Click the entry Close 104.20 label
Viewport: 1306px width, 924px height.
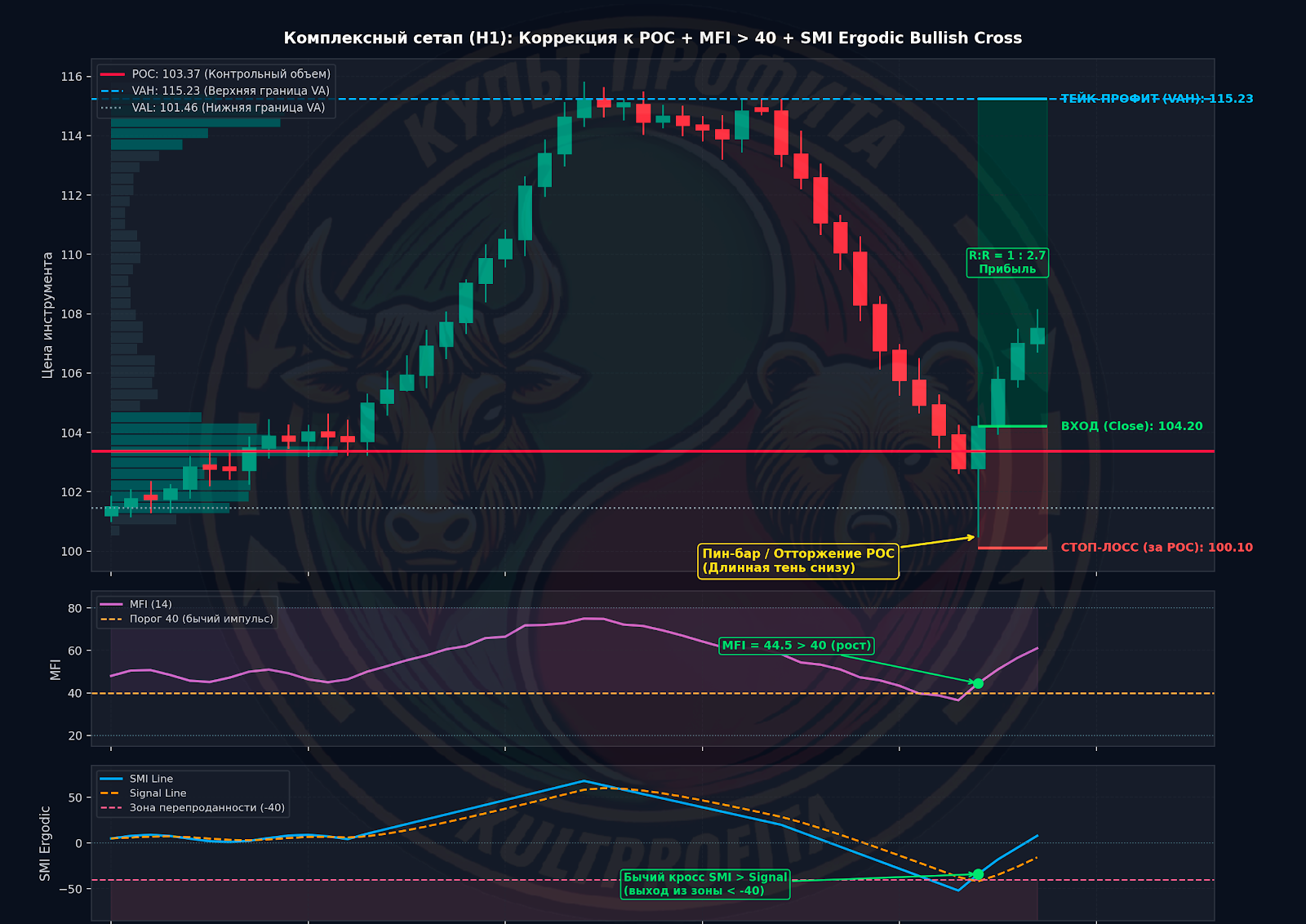click(x=1131, y=426)
